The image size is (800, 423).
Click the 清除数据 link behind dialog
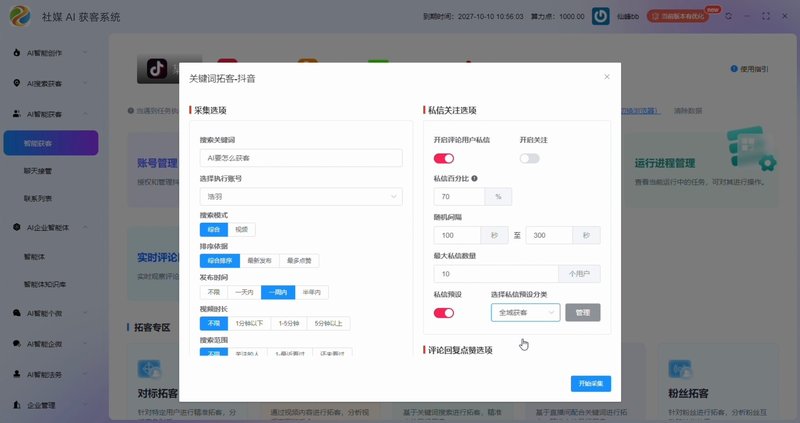[688, 110]
